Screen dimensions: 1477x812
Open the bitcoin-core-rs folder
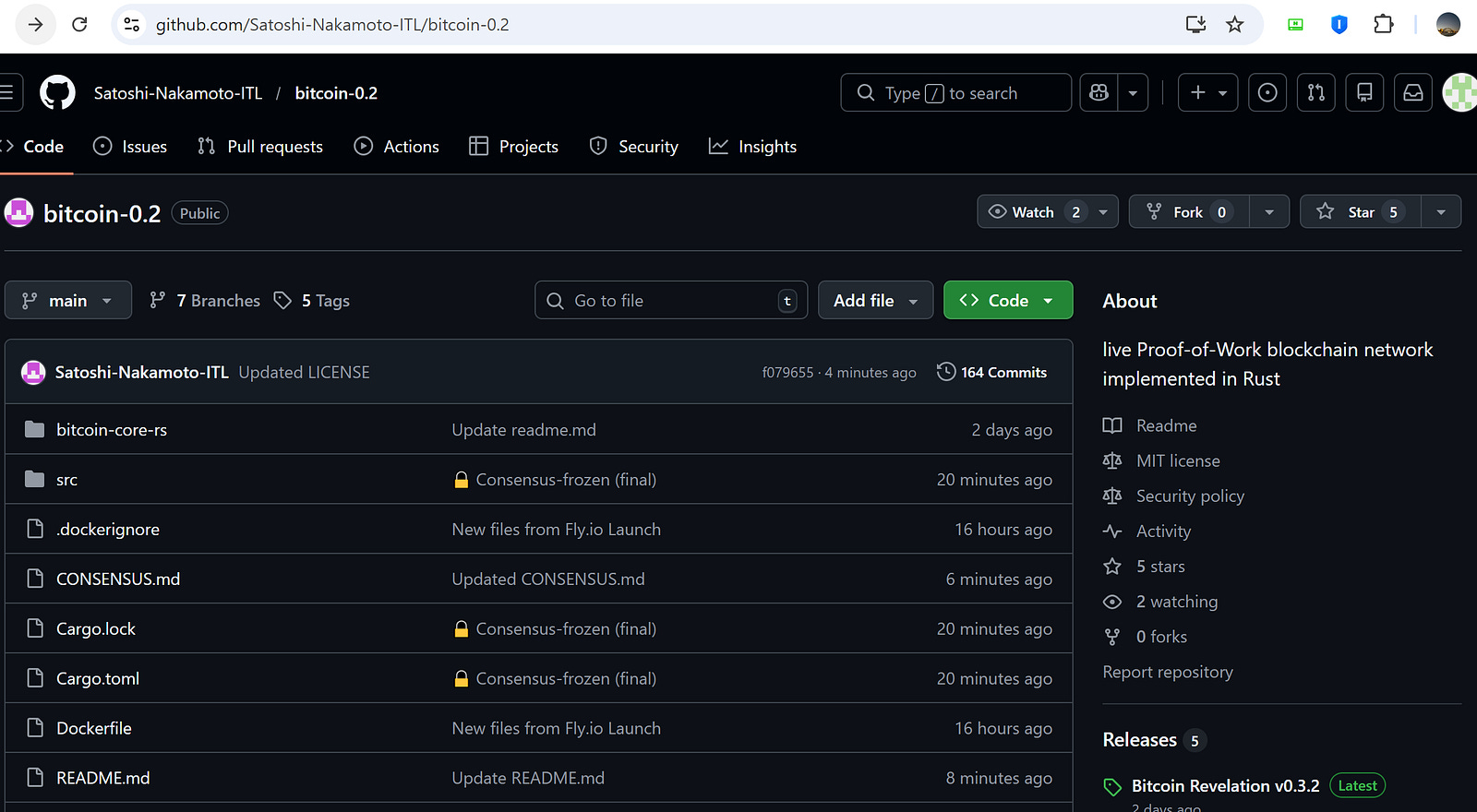[x=112, y=430]
